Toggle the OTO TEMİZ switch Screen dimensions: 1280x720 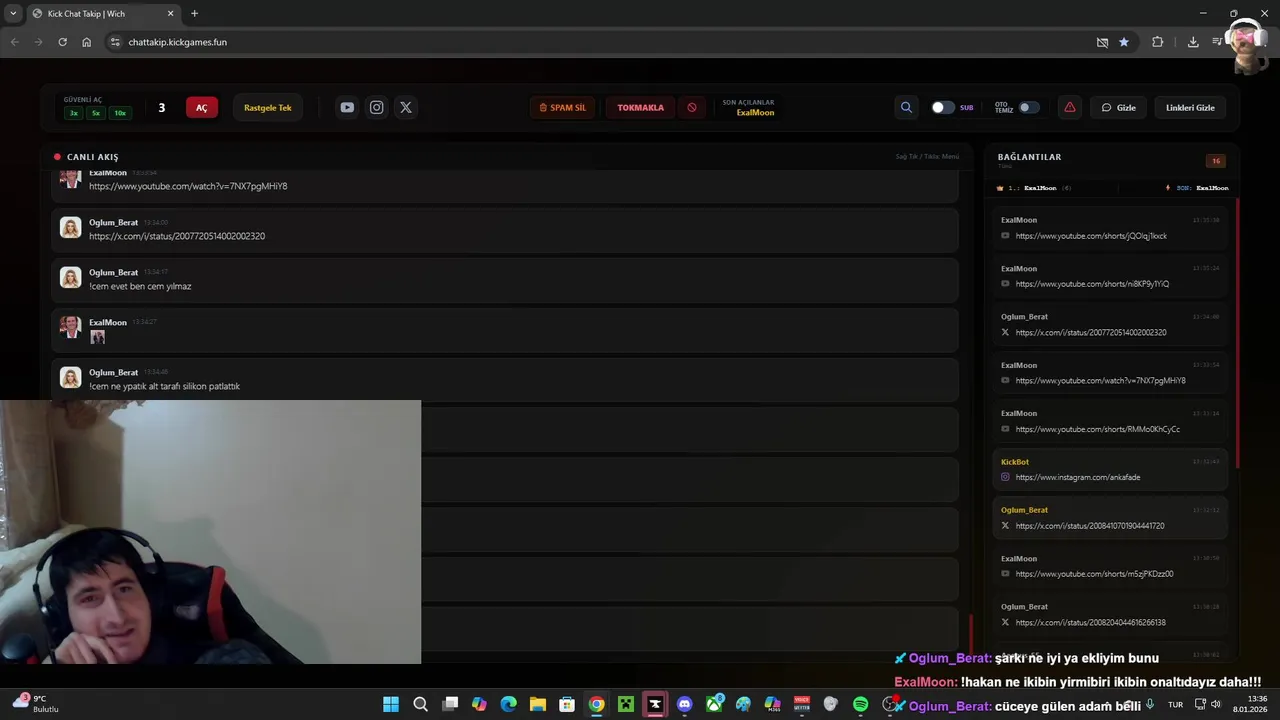(1029, 107)
